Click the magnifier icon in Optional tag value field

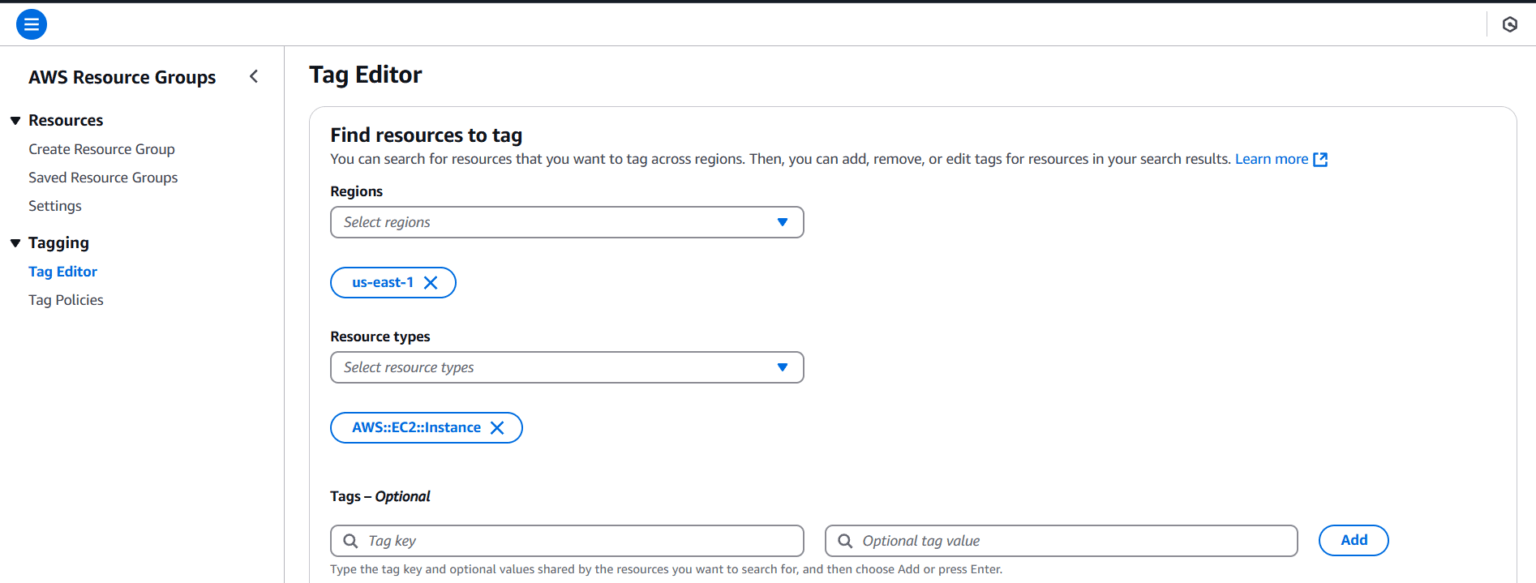[844, 540]
